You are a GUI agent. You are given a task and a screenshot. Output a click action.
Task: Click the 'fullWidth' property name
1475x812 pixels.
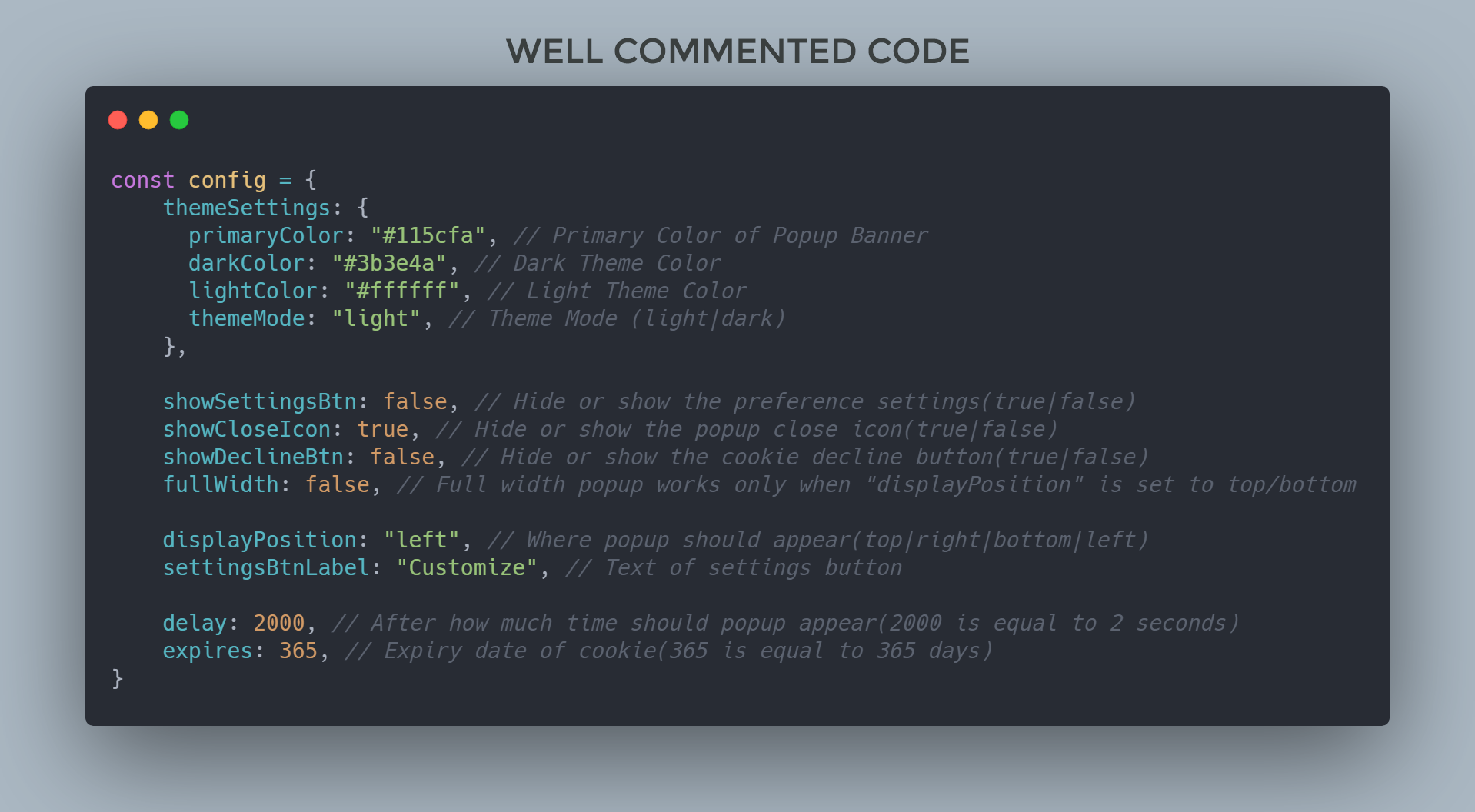[221, 484]
